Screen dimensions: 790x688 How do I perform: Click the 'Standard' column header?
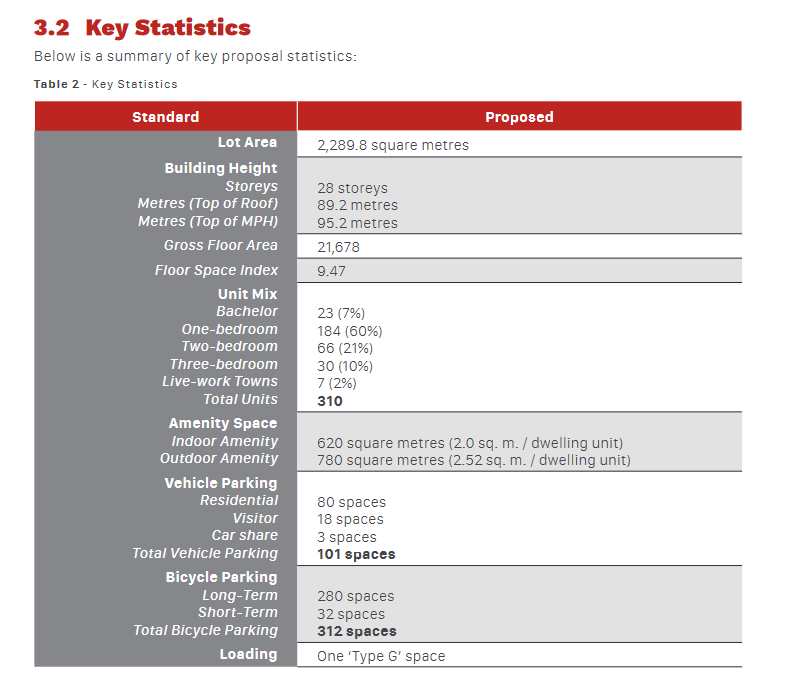click(165, 117)
